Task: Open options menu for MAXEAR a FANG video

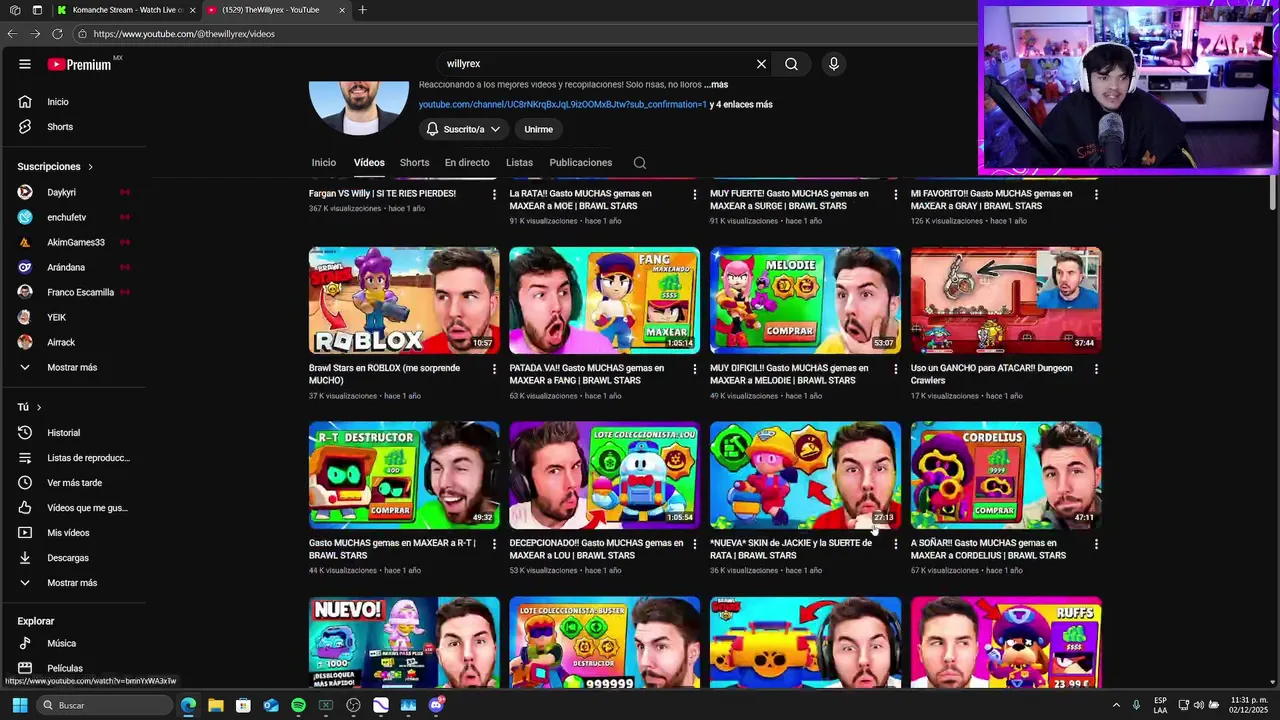Action: coord(695,369)
